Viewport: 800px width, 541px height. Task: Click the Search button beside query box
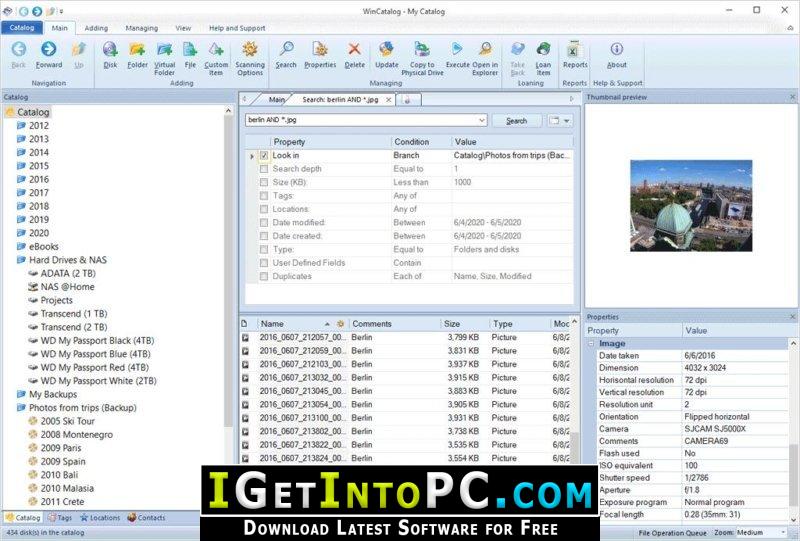[516, 121]
